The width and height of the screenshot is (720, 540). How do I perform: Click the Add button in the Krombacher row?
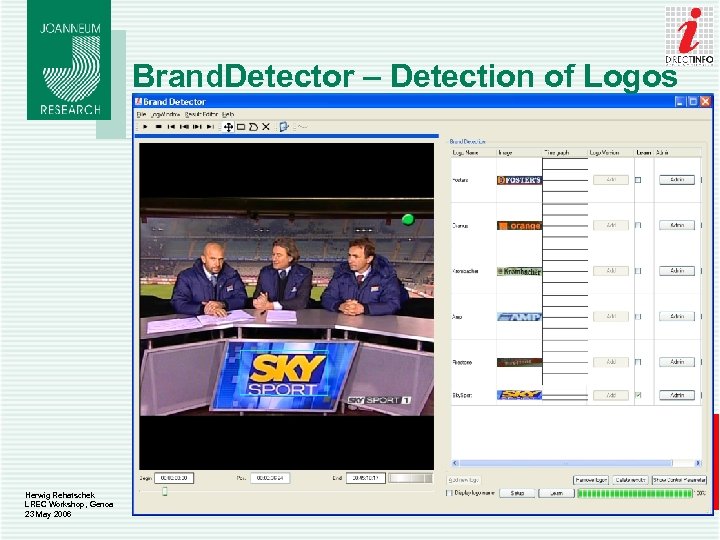(x=611, y=271)
